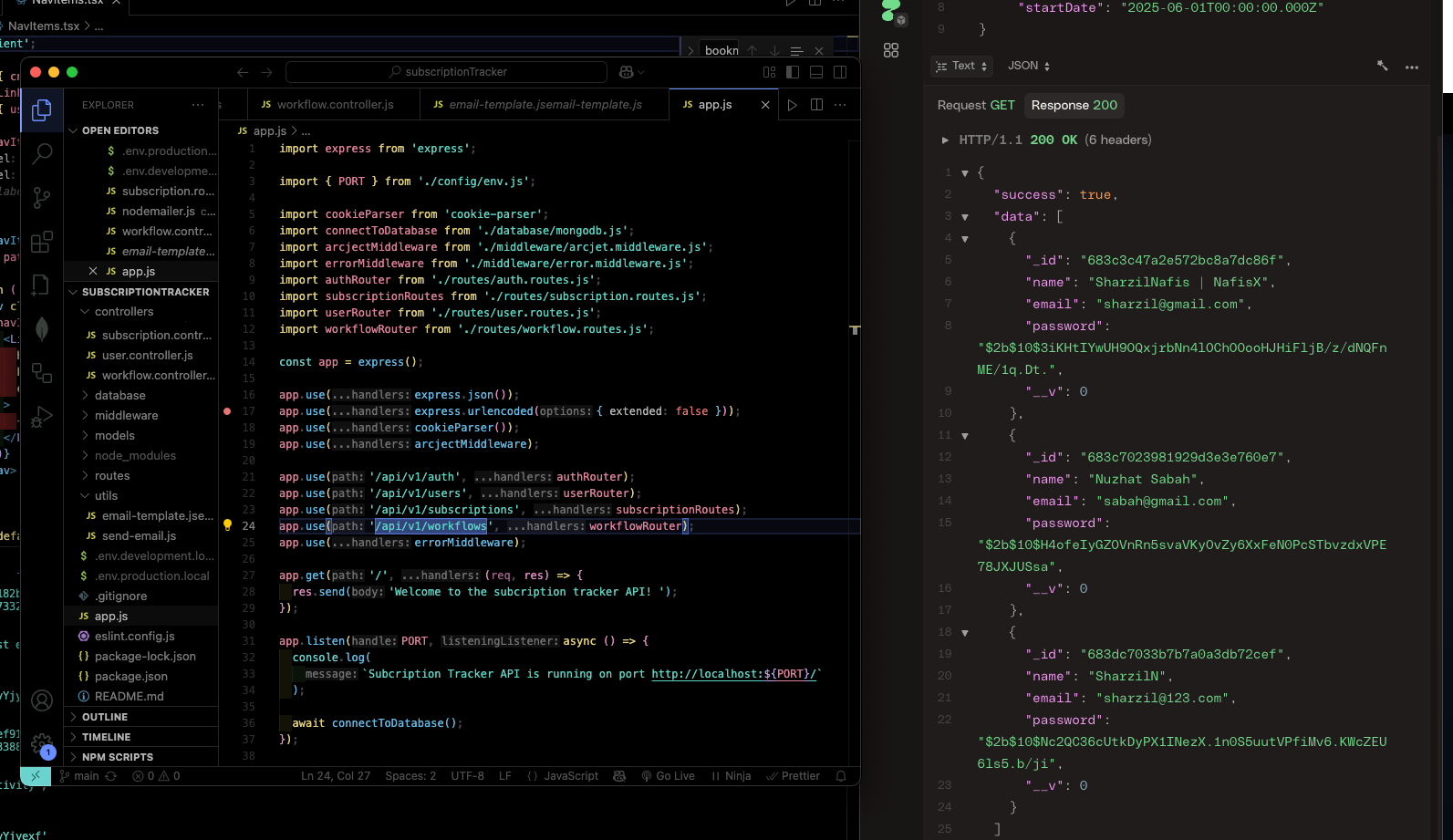Go forward using the navigation arrow

pyautogui.click(x=266, y=72)
